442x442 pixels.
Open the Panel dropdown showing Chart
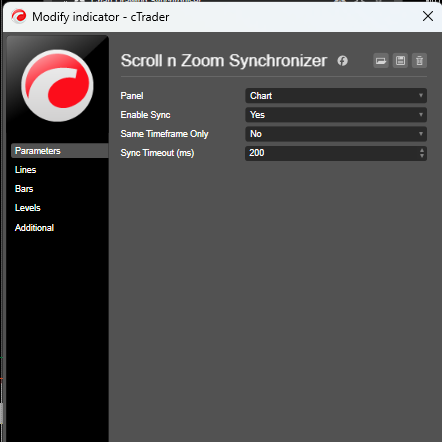pyautogui.click(x=336, y=96)
